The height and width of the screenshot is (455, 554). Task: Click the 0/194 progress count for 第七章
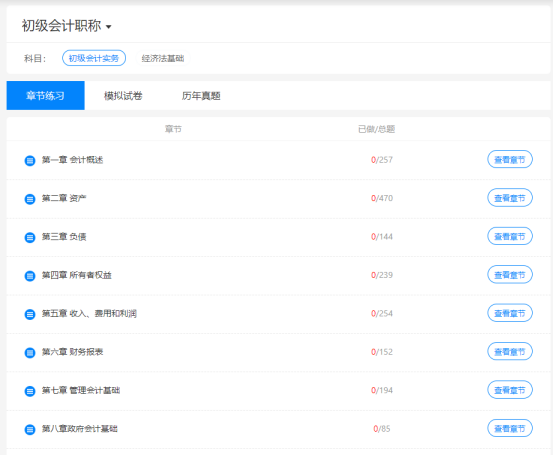[382, 390]
